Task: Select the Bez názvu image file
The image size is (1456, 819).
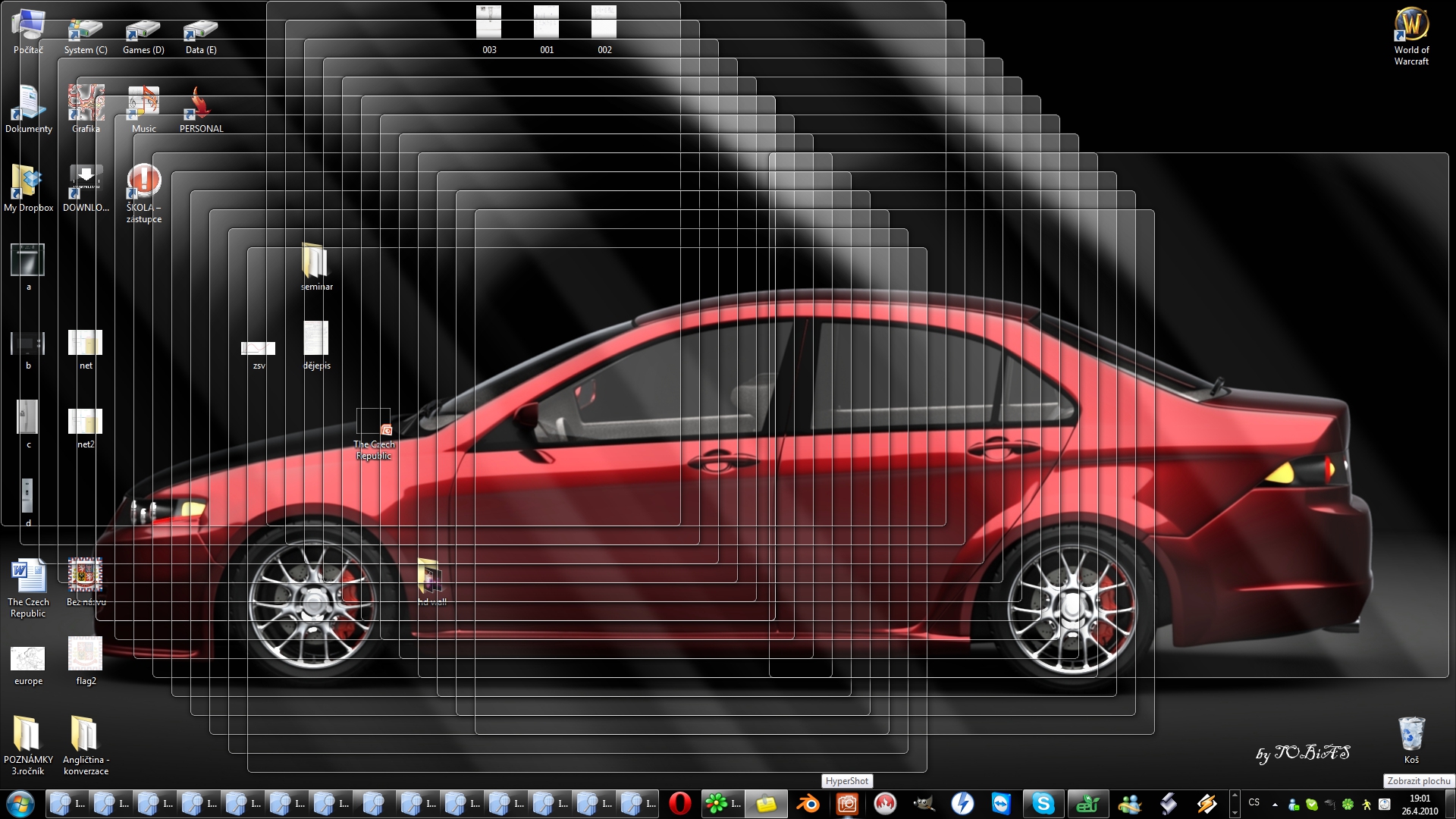Action: click(x=86, y=582)
